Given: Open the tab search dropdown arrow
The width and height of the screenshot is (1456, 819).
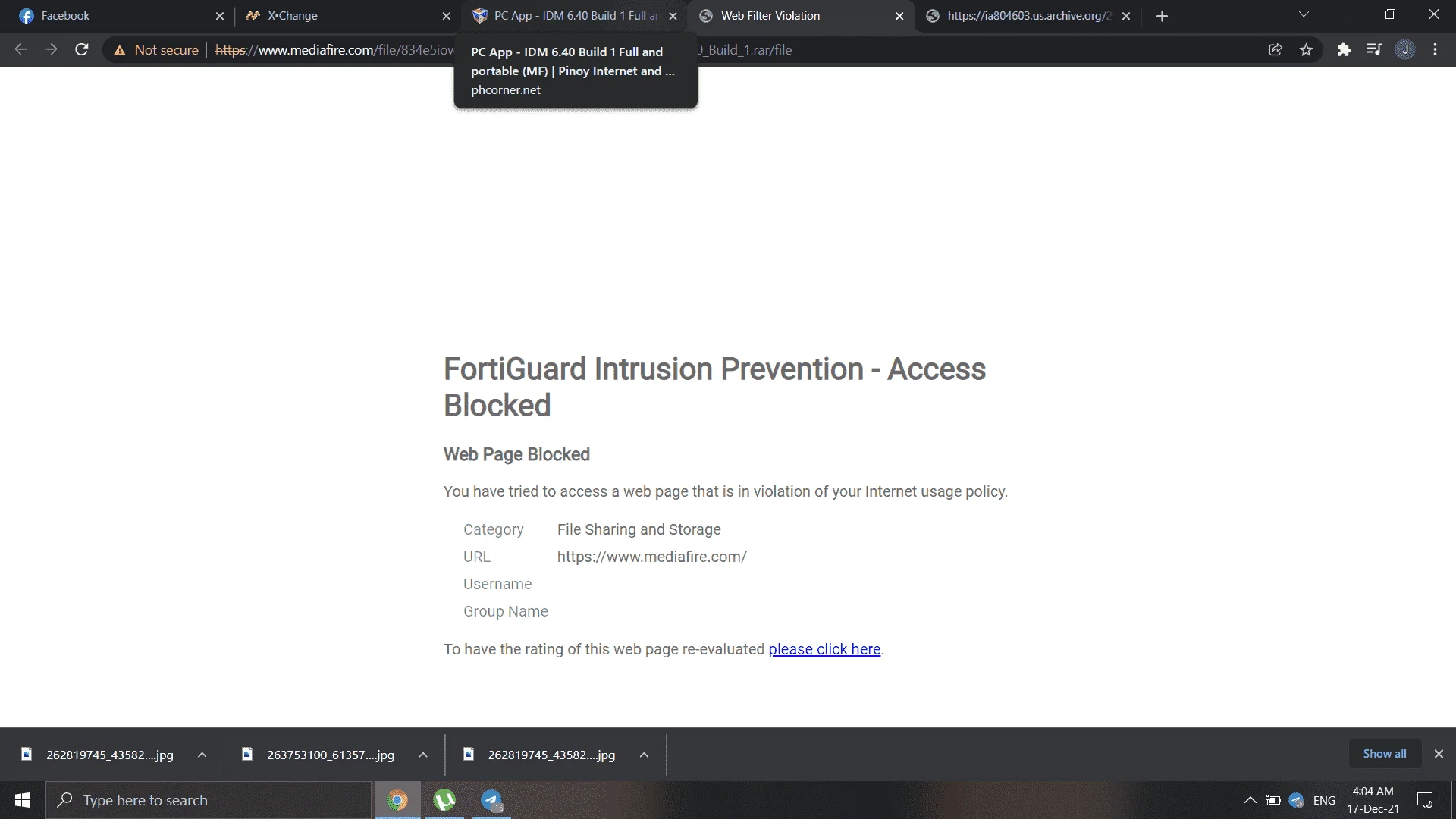Looking at the screenshot, I should coord(1304,14).
